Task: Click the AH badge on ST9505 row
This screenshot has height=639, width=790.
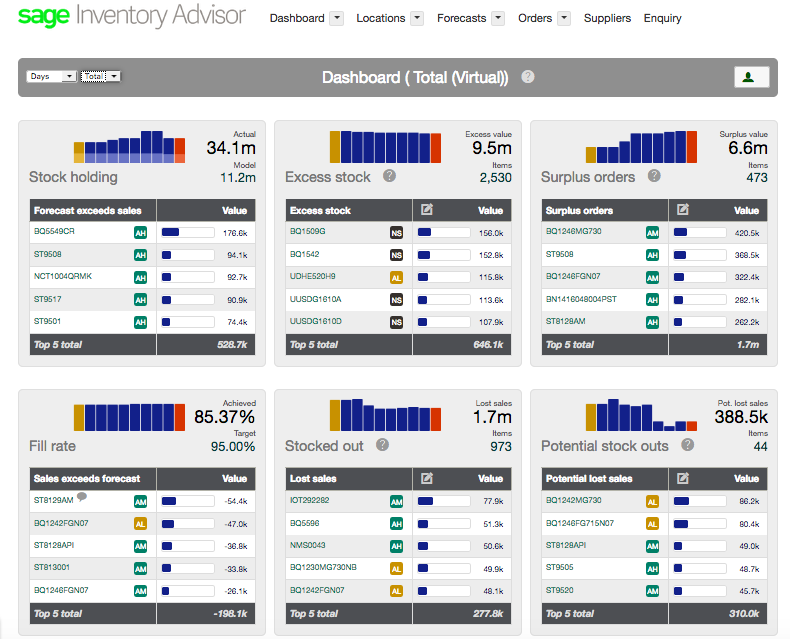Action: pos(652,569)
